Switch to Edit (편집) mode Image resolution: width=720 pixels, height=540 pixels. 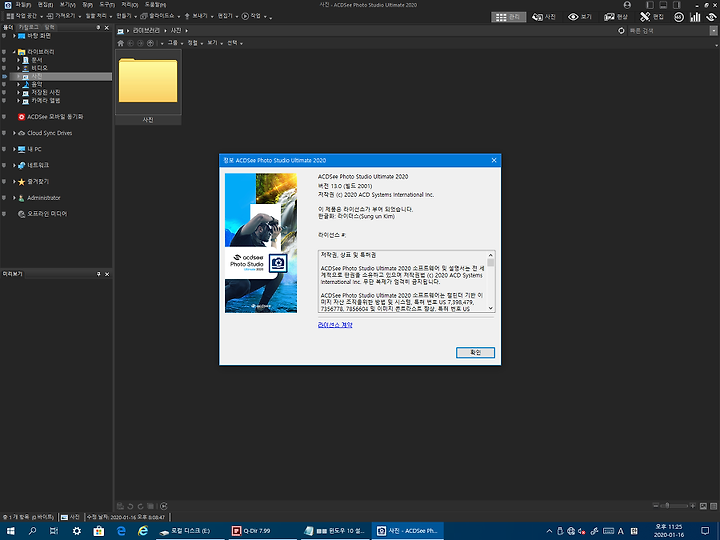pos(652,17)
